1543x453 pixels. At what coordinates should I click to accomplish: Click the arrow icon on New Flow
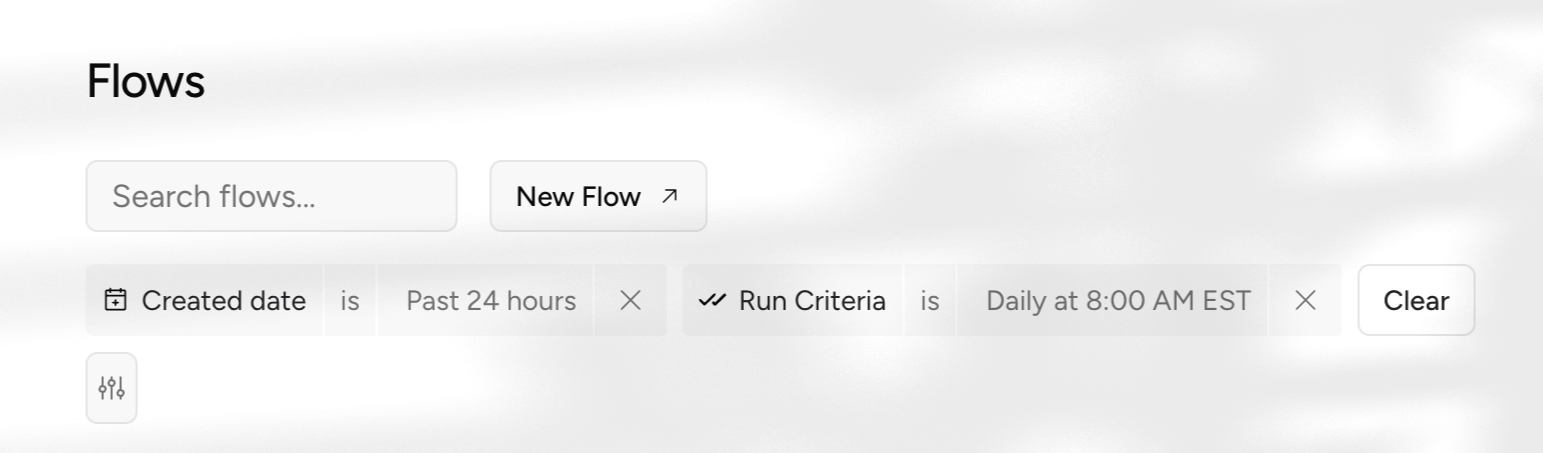670,196
